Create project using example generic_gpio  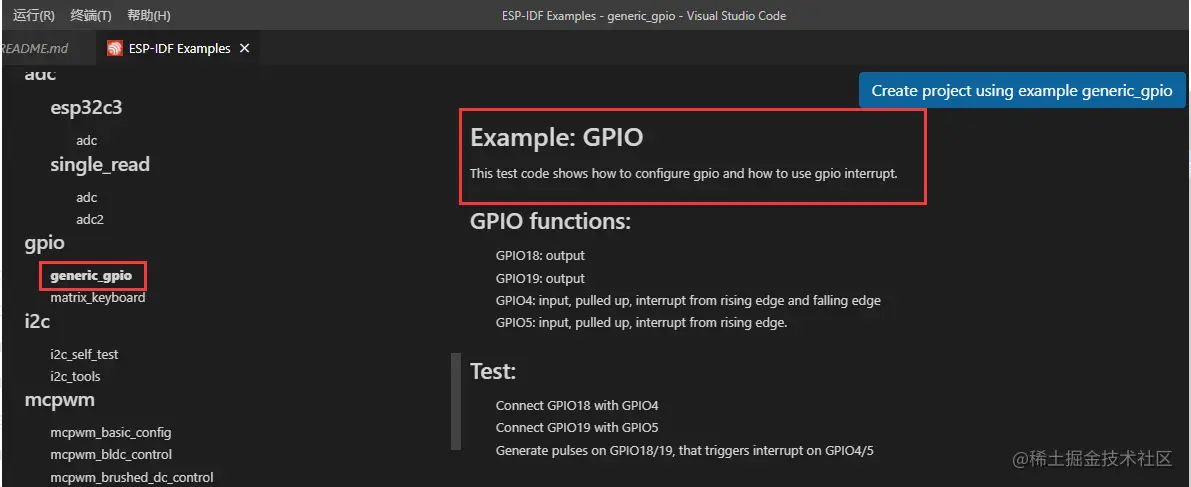tap(1022, 90)
